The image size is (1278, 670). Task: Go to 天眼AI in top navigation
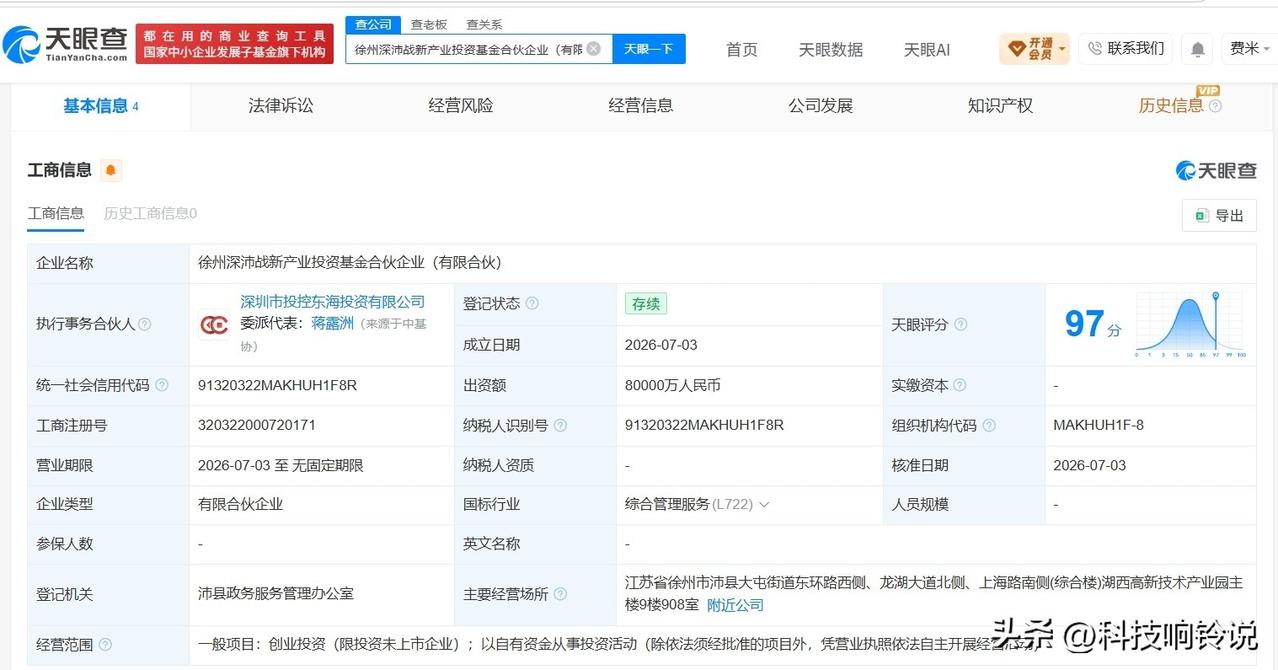(x=927, y=49)
